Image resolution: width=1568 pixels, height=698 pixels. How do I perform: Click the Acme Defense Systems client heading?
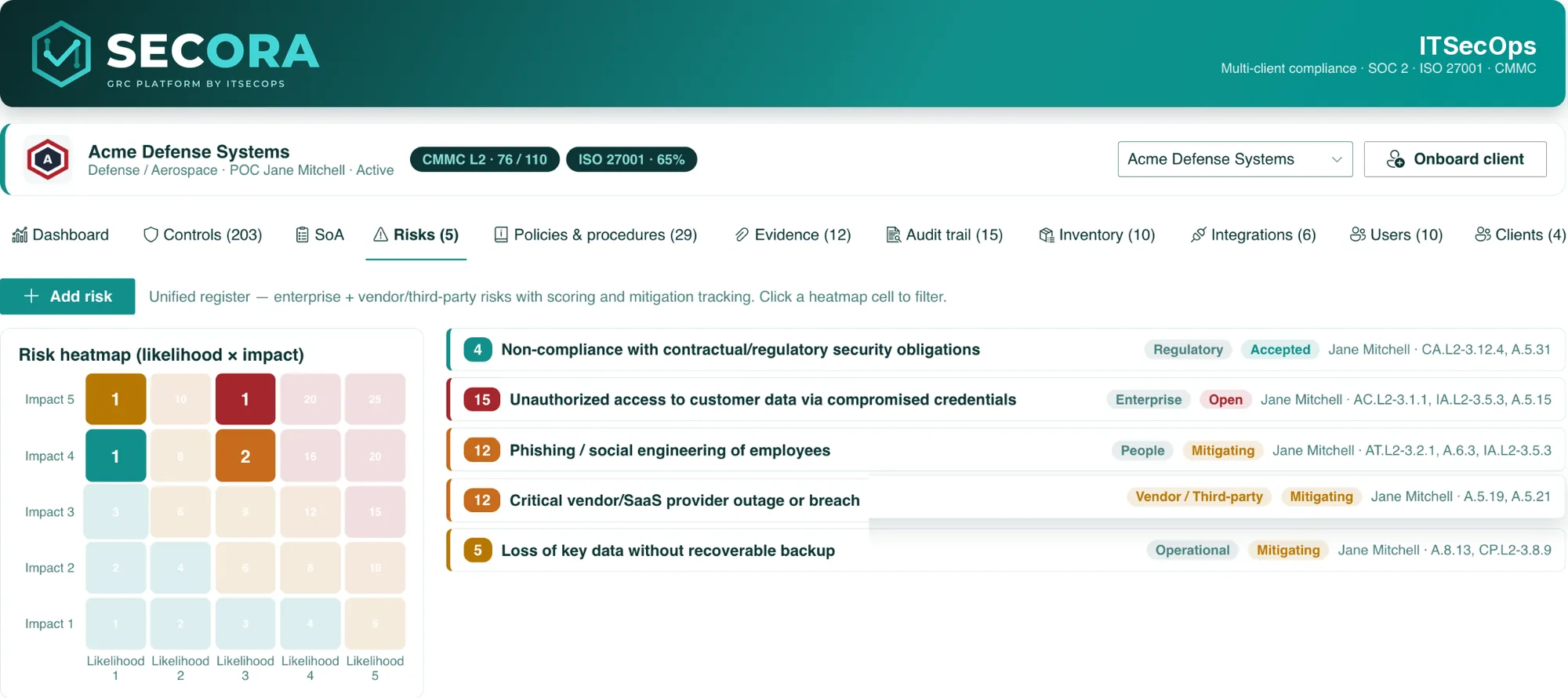point(189,151)
